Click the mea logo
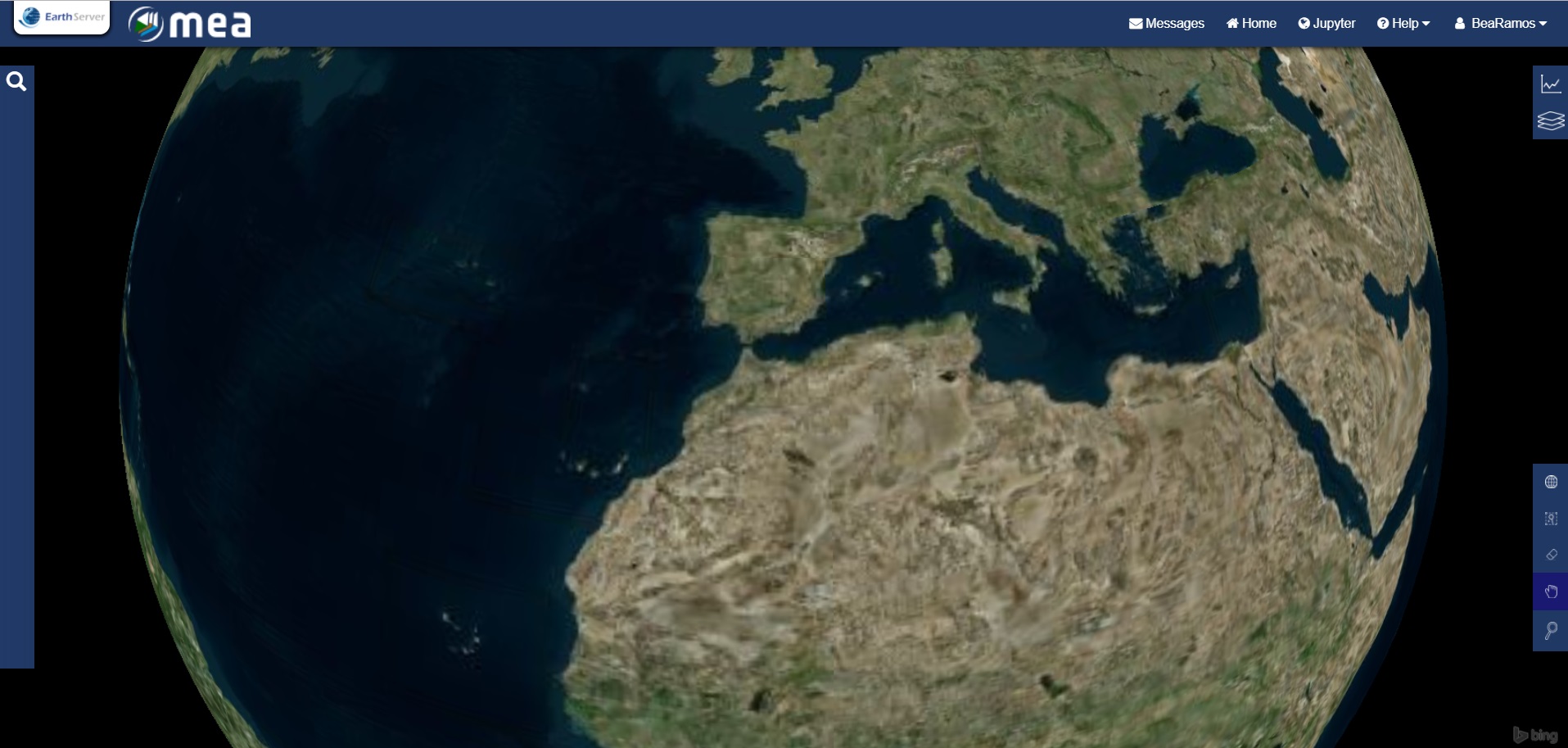This screenshot has height=748, width=1568. (190, 24)
